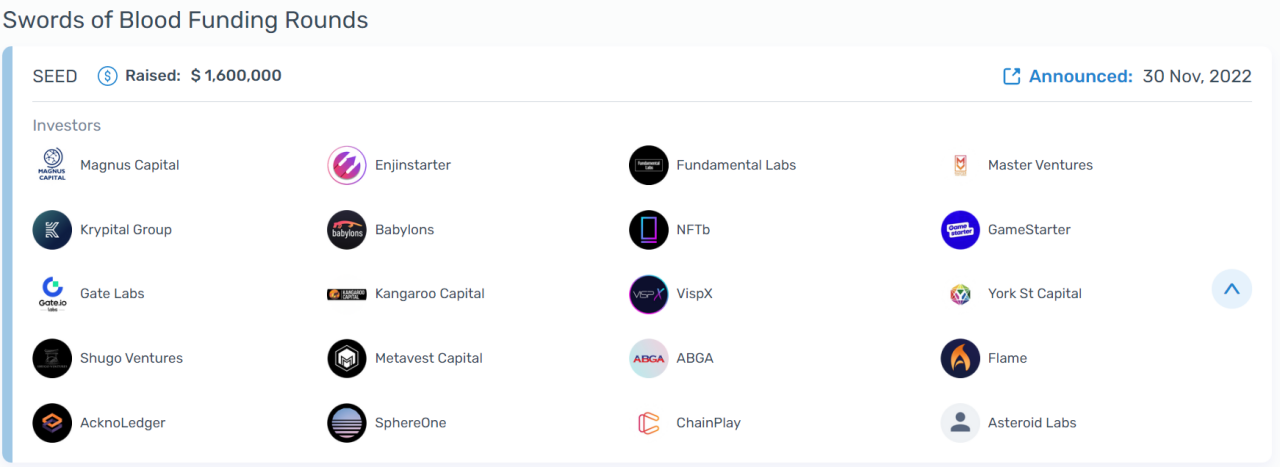Click the Asteroid Labs placeholder avatar
Image resolution: width=1280 pixels, height=467 pixels.
(960, 423)
